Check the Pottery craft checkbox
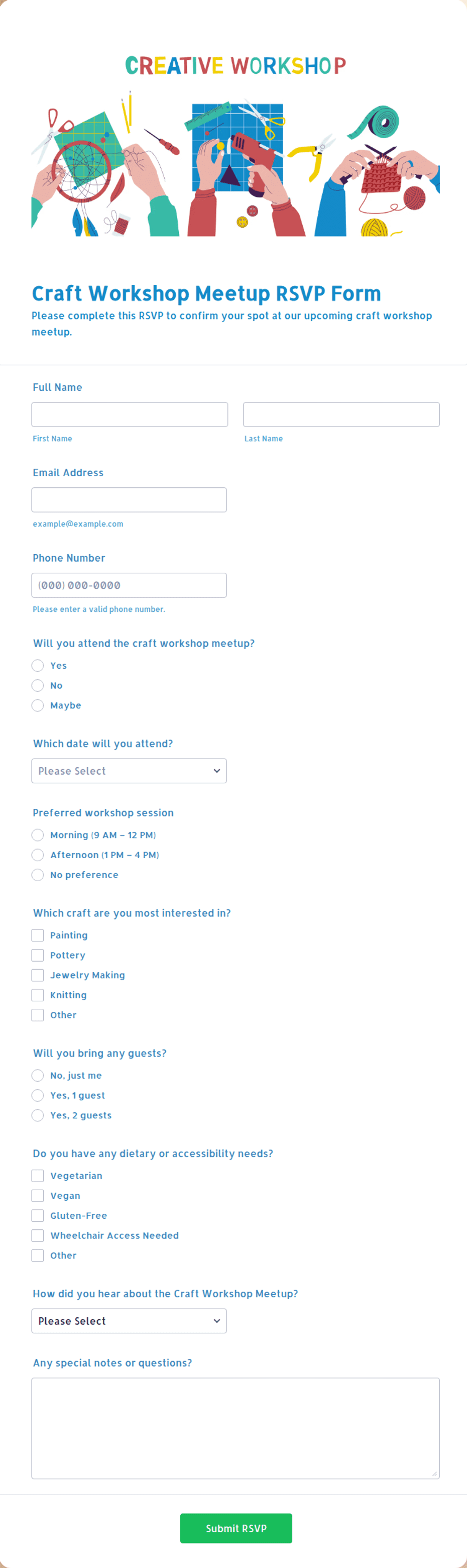467x1568 pixels. pos(38,955)
